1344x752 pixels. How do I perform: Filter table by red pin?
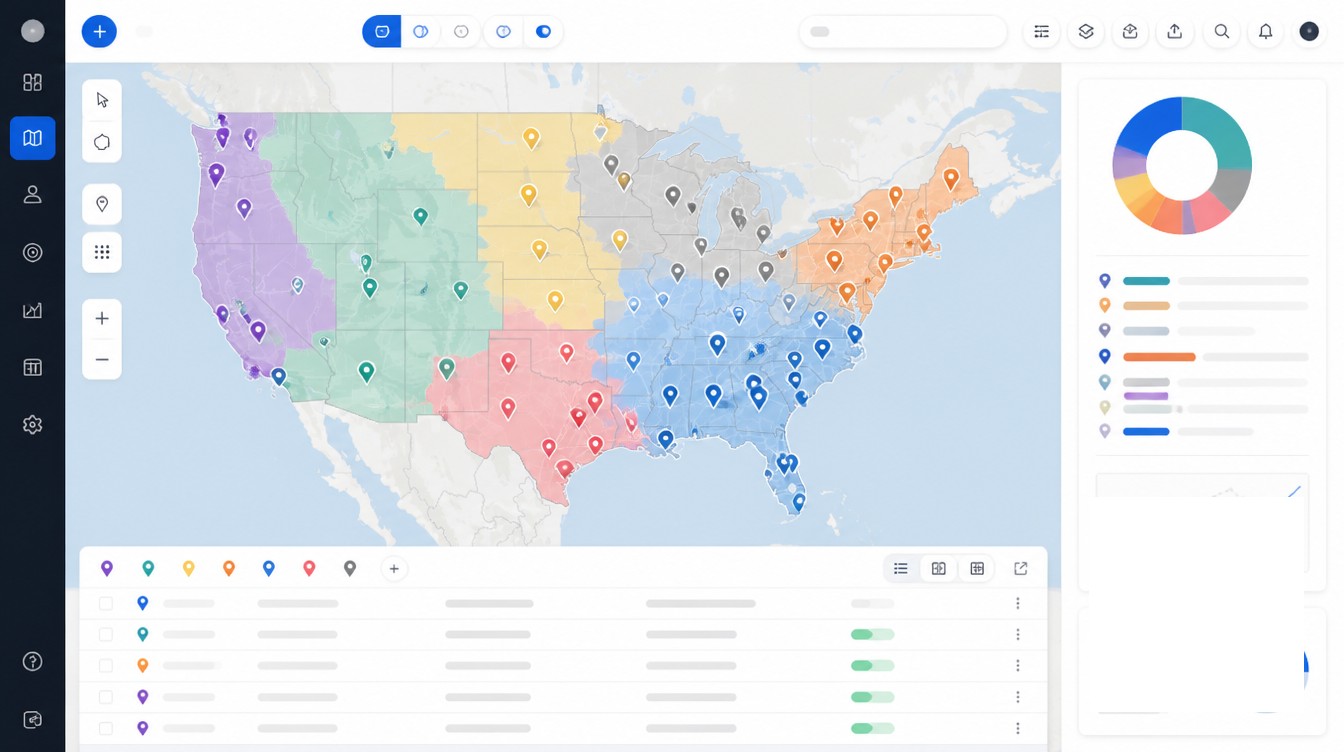pyautogui.click(x=309, y=568)
